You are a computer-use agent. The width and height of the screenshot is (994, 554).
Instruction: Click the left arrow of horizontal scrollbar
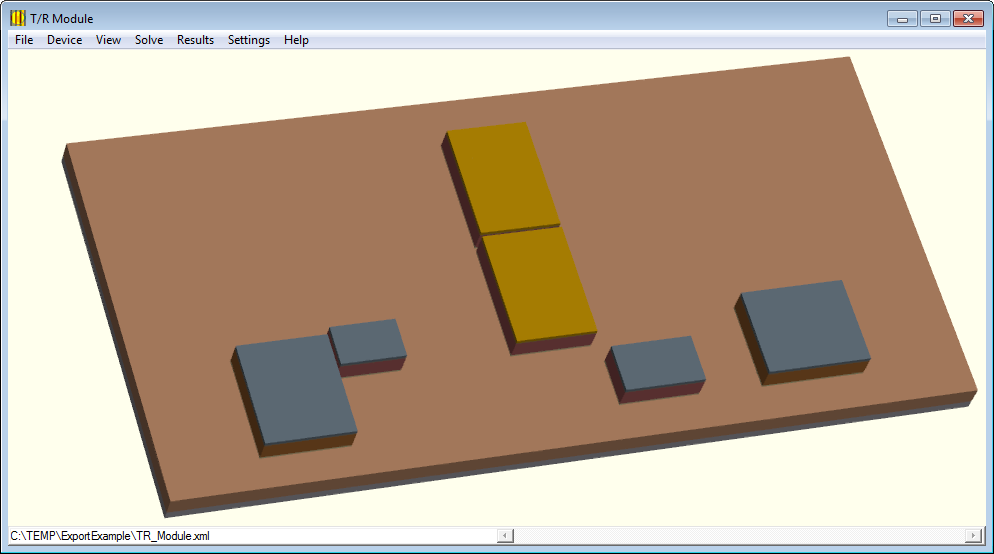point(505,536)
